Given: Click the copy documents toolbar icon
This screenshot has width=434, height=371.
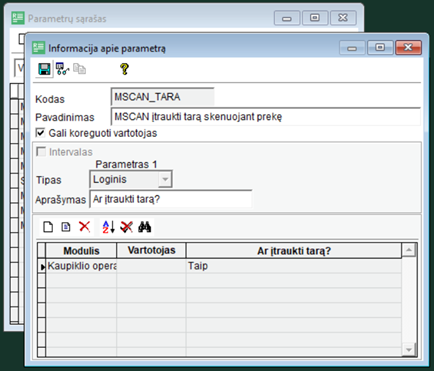Looking at the screenshot, I should [x=79, y=69].
